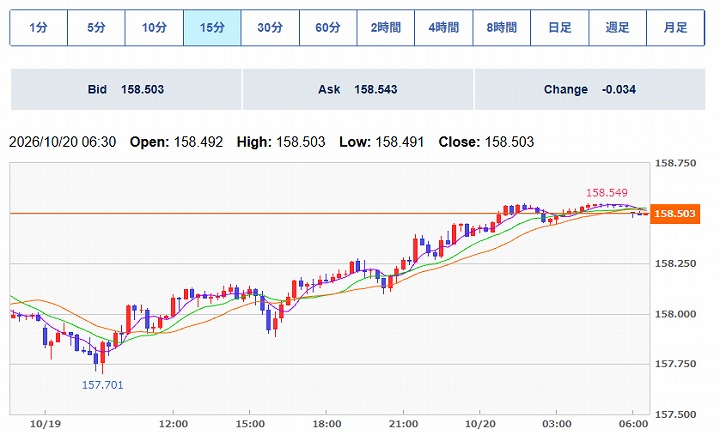Show the 月足 monthly chart
Screen dimensions: 720x435
click(x=675, y=28)
